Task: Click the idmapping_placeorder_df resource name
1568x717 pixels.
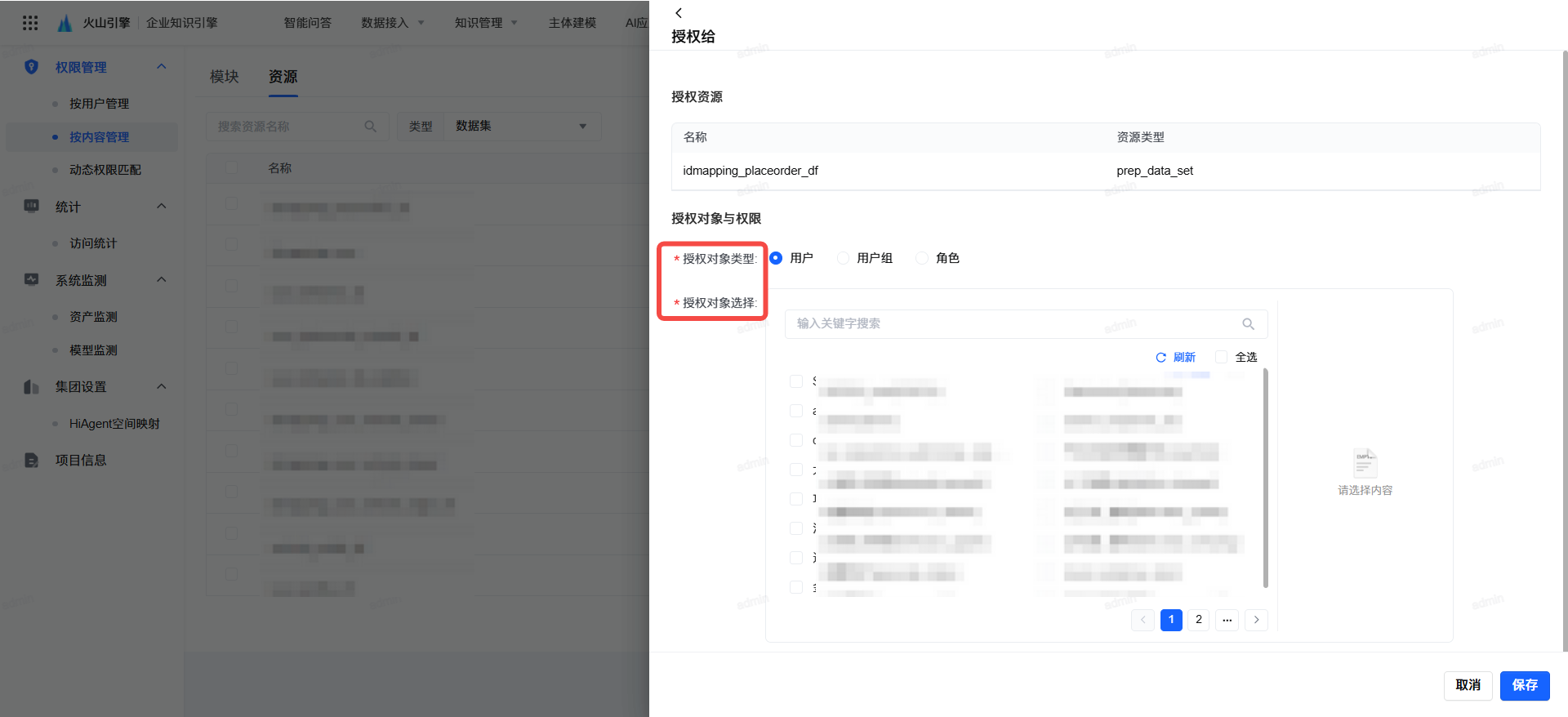Action: (751, 171)
